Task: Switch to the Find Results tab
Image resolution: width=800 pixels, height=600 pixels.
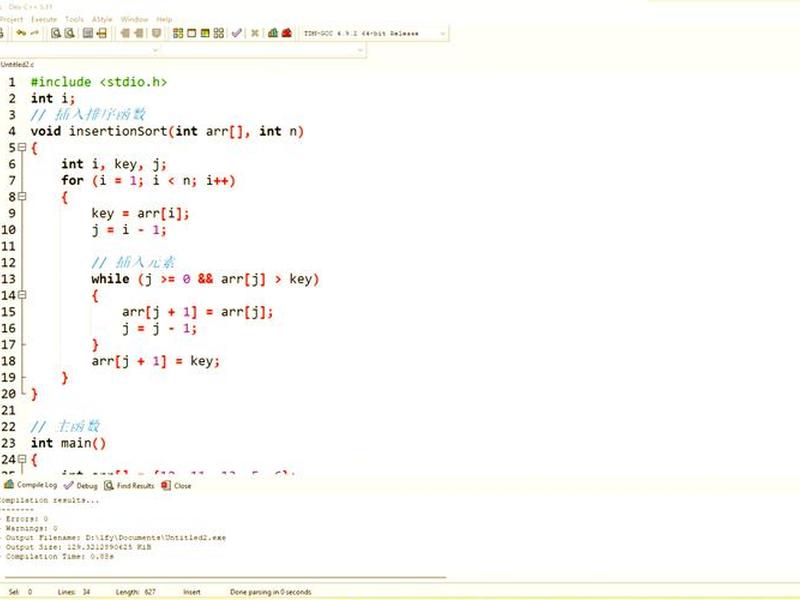Action: [130, 485]
